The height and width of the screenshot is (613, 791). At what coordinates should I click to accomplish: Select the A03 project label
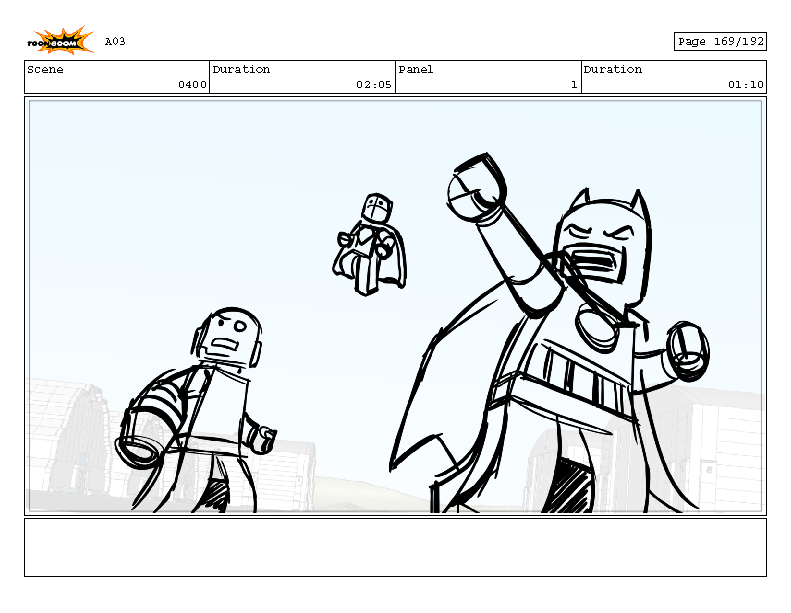115,41
